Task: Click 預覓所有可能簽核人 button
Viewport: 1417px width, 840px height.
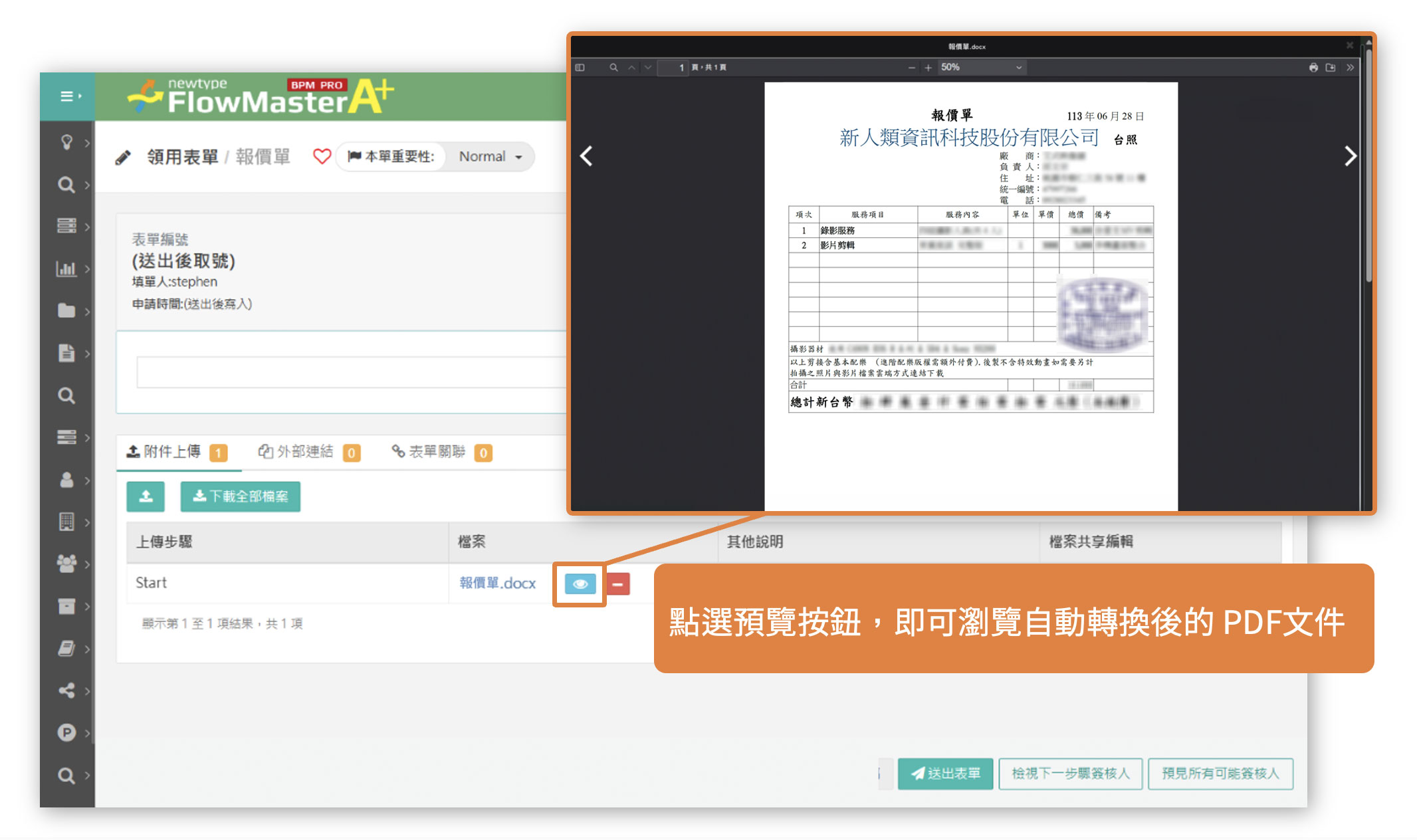Action: pos(1220,774)
